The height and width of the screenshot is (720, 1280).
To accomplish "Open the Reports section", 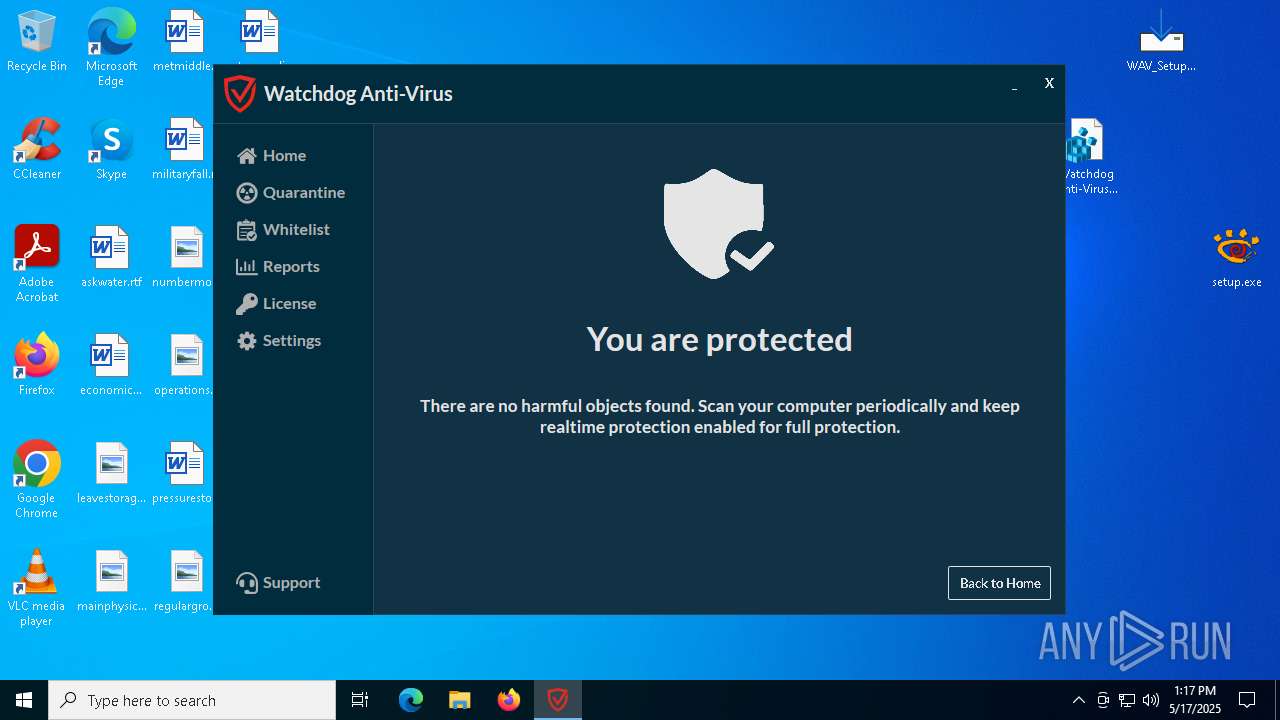I will click(278, 267).
